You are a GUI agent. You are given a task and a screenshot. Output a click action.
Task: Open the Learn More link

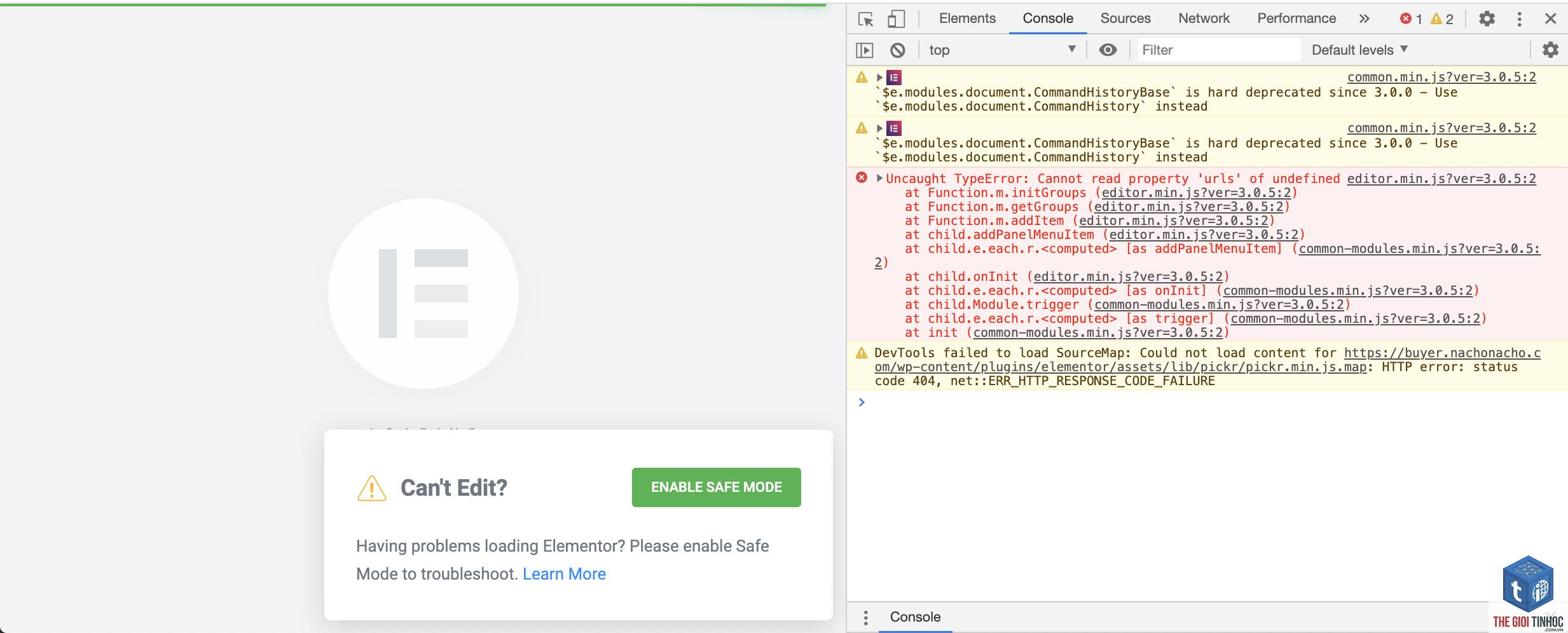[564, 575]
